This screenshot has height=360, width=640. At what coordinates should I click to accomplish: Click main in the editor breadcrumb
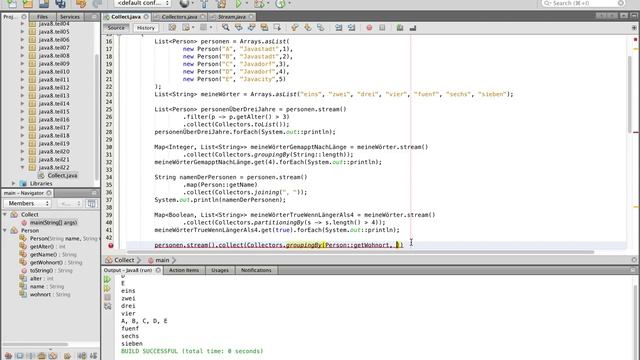tap(162, 260)
